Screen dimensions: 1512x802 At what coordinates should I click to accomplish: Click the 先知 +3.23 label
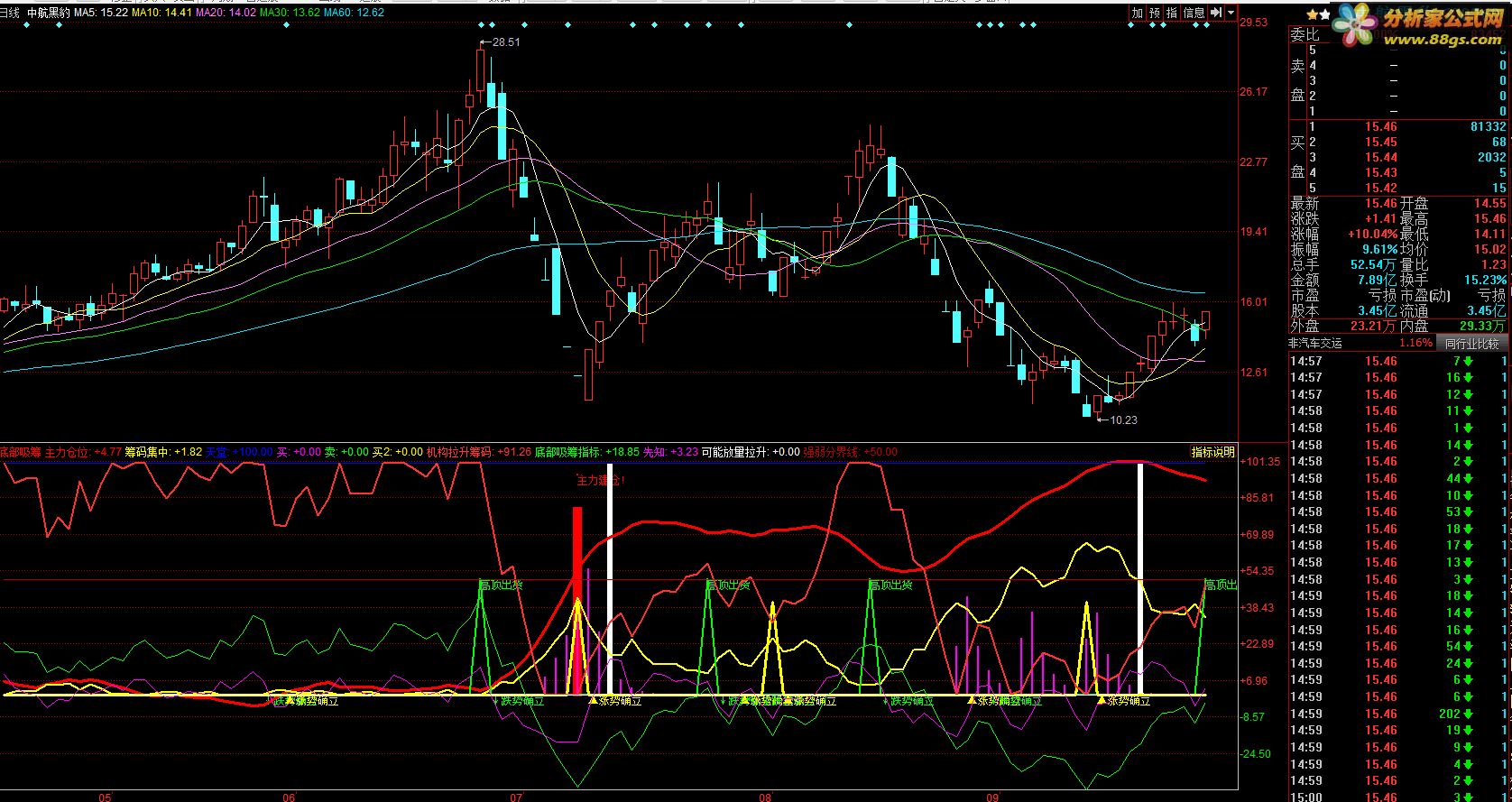coord(670,452)
